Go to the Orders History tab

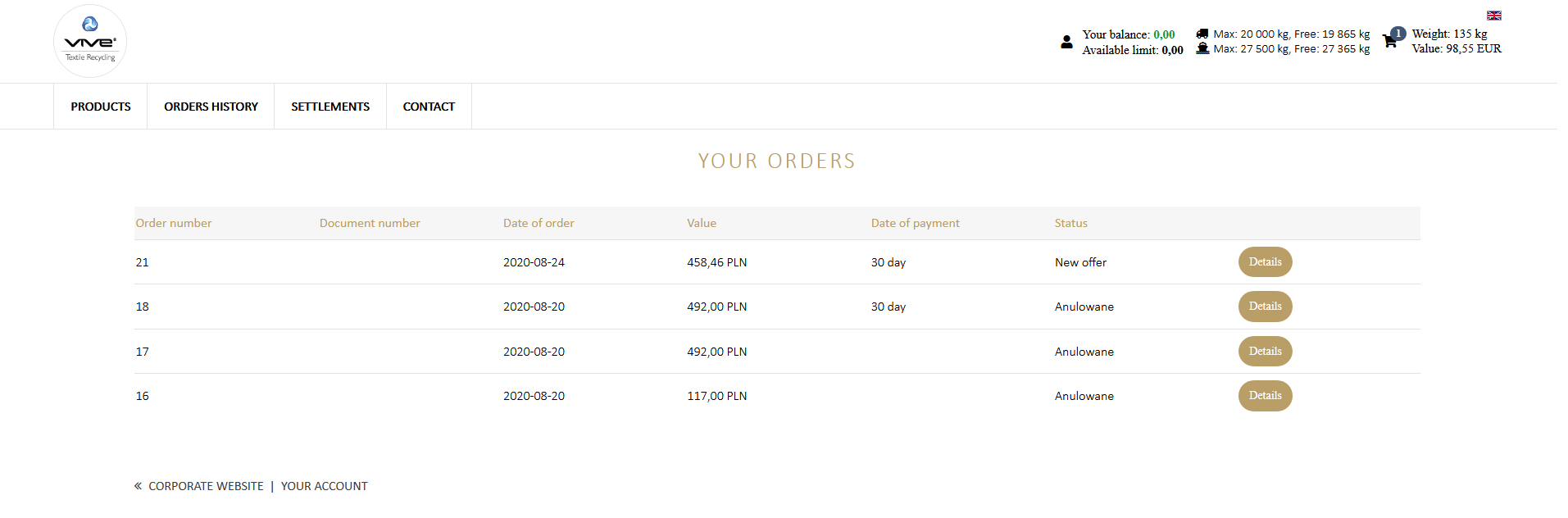coord(211,107)
